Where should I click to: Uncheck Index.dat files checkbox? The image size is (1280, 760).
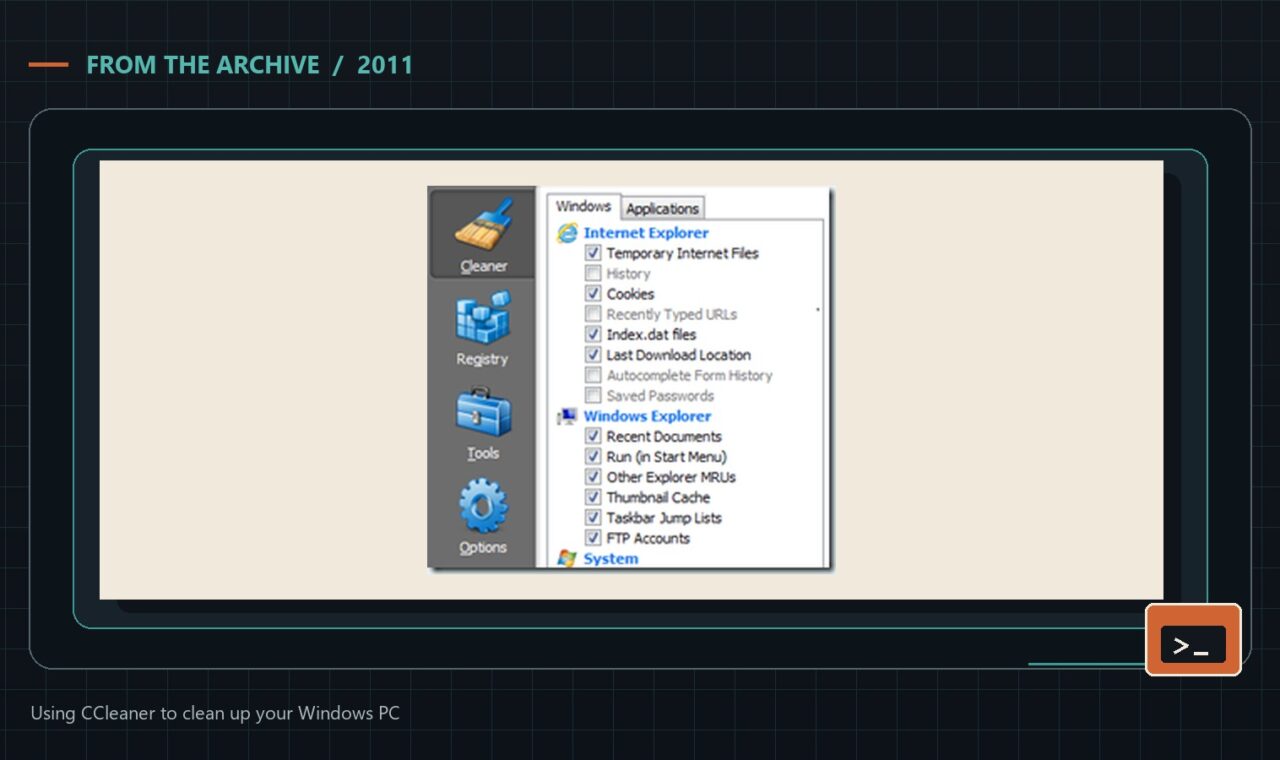tap(593, 335)
